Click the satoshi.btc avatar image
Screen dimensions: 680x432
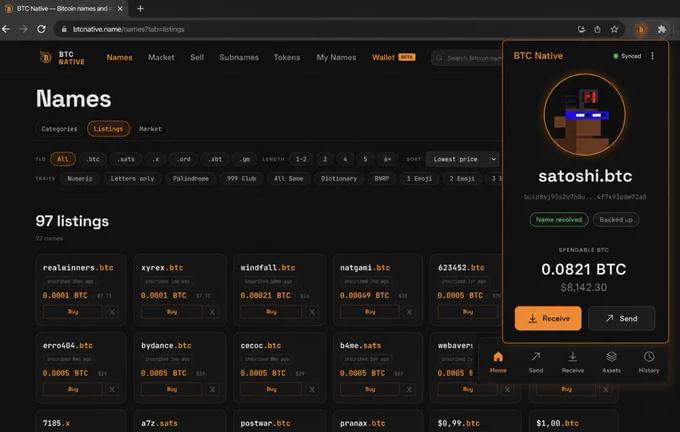tap(585, 115)
